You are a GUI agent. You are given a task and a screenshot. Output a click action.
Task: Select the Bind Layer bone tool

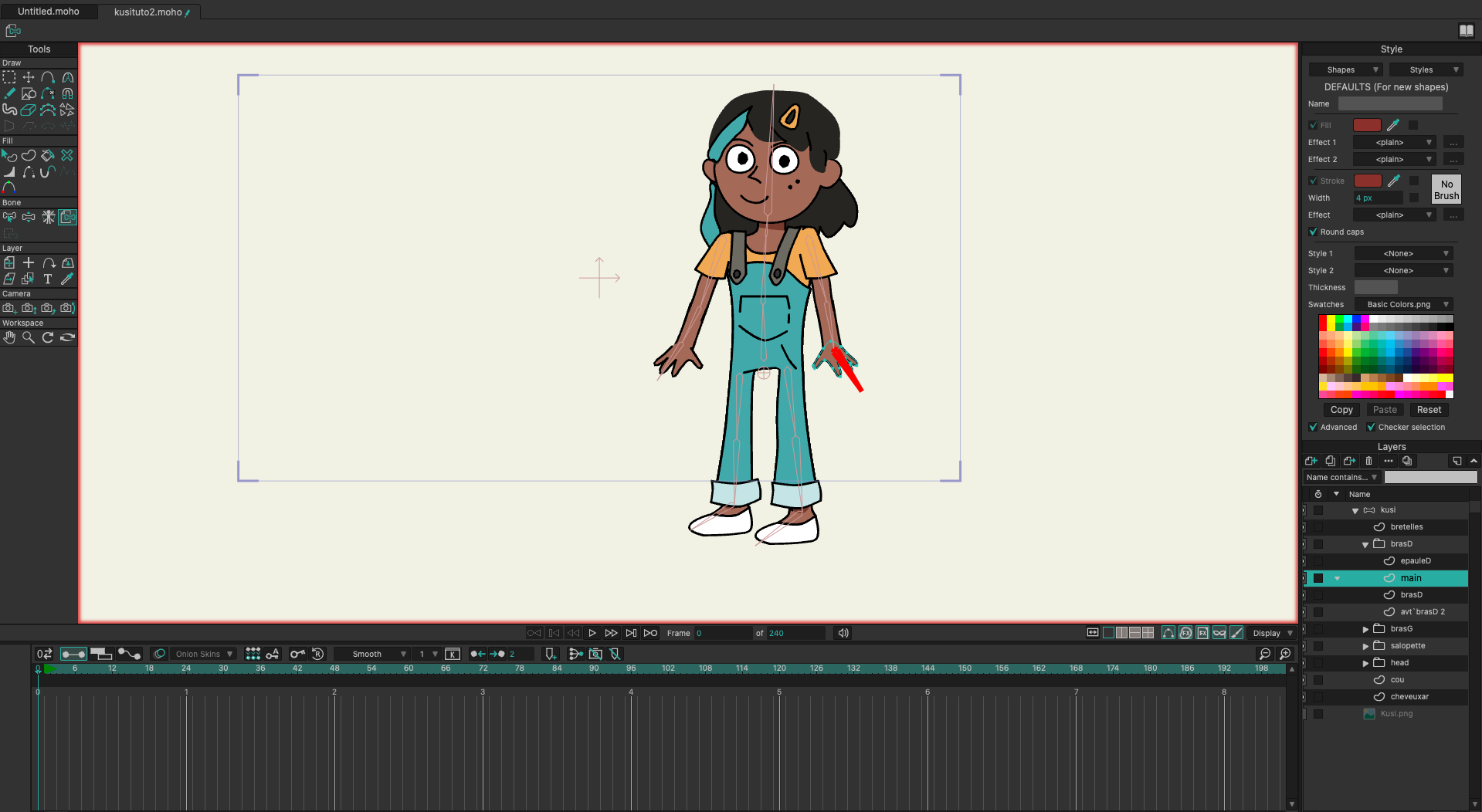pos(67,217)
